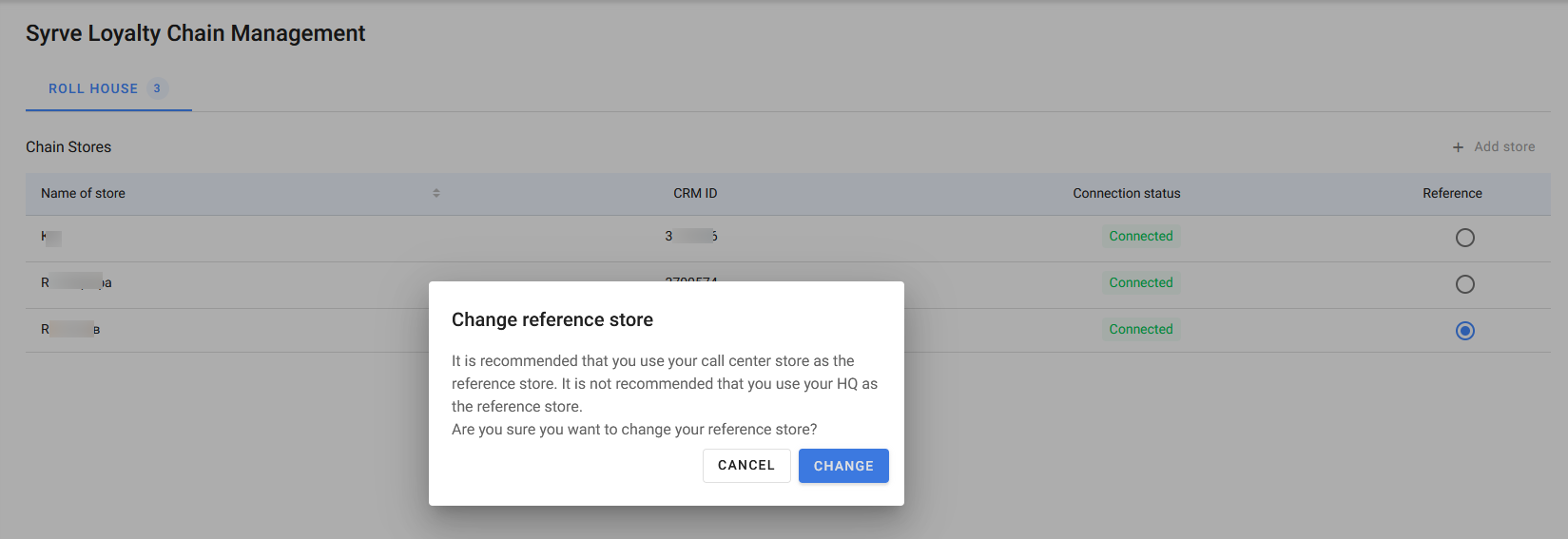Click the first store's name in the table
Screen dimensions: 1568x539
pos(51,237)
